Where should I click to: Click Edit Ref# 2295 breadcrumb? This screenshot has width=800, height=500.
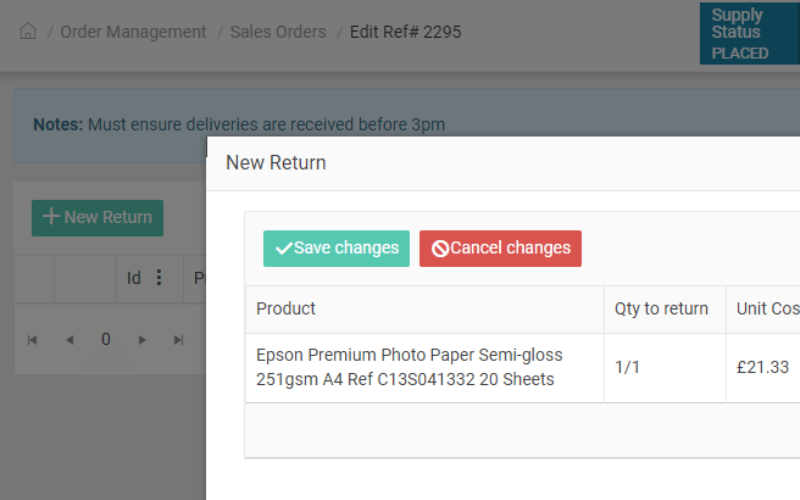[x=406, y=32]
